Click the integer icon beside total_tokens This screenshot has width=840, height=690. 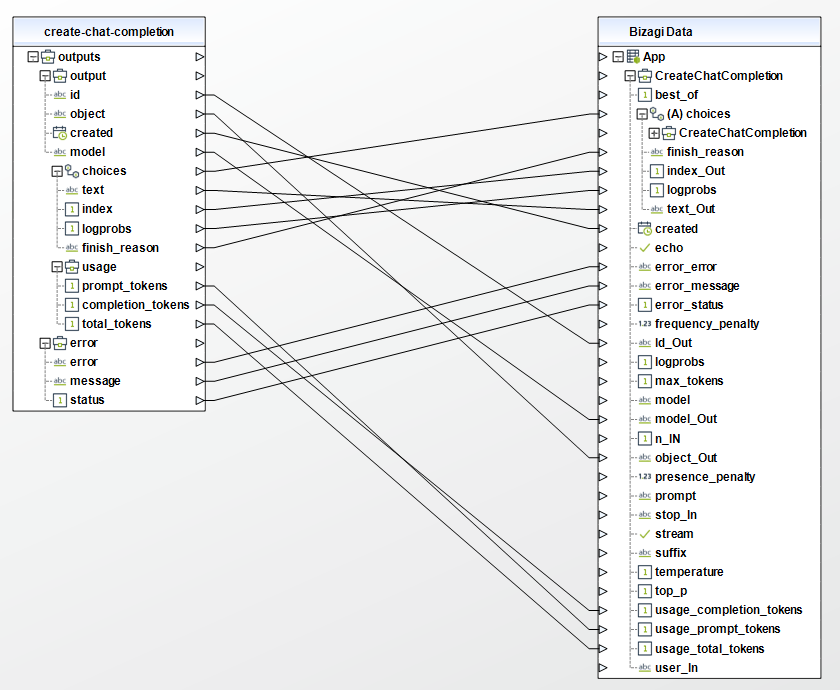[x=72, y=324]
